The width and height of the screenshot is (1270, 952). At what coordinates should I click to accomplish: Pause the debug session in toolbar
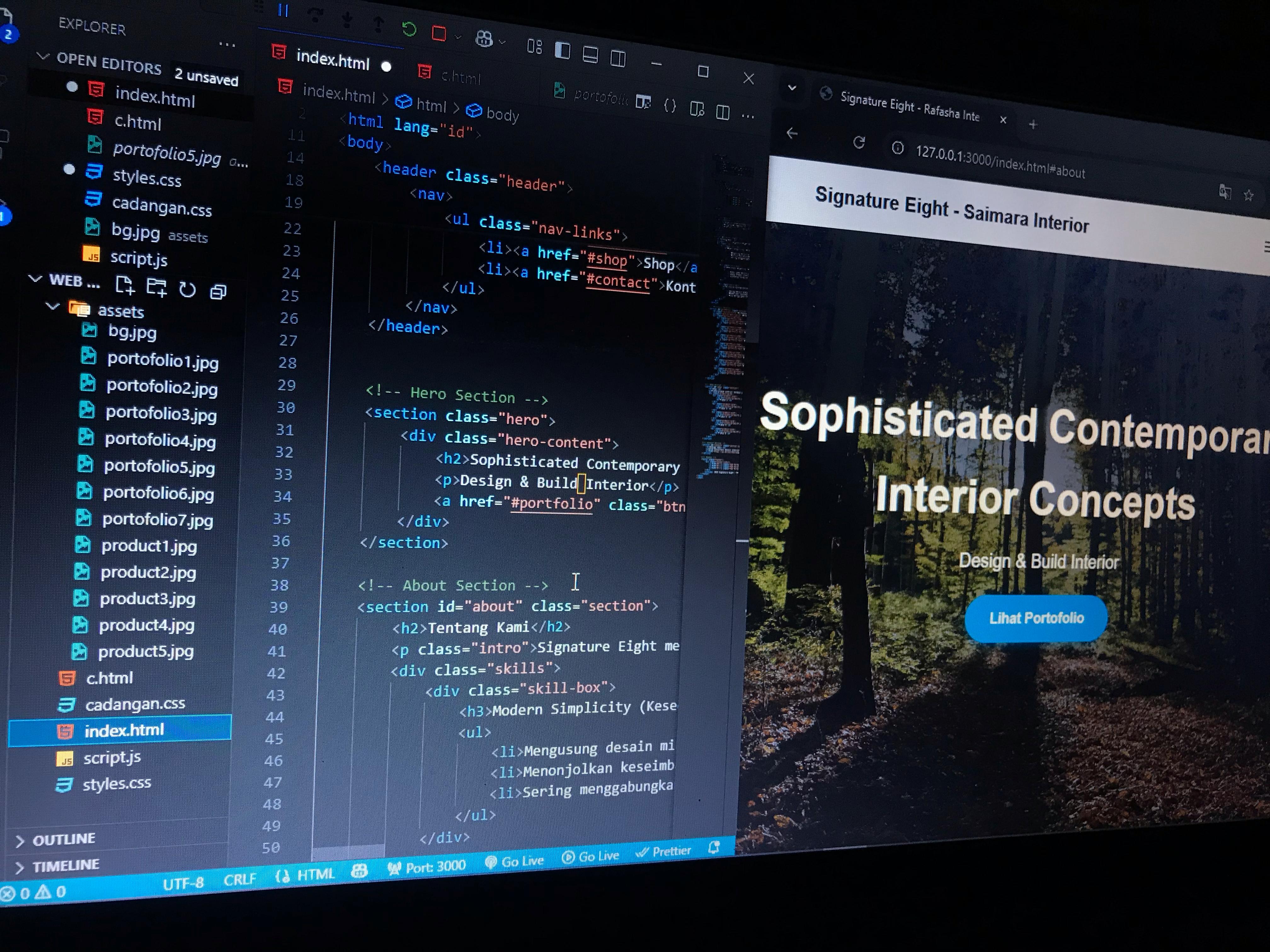point(283,10)
